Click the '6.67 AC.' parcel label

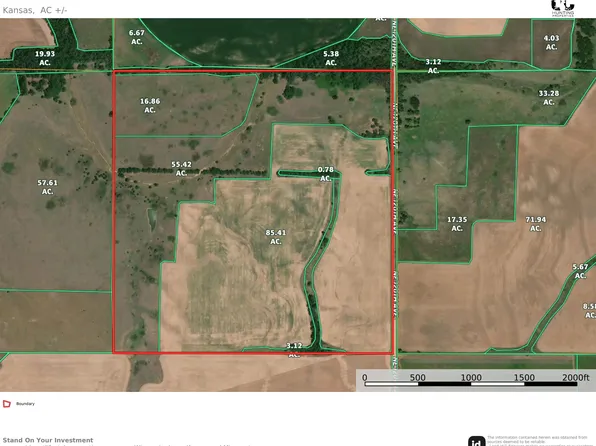pyautogui.click(x=136, y=37)
